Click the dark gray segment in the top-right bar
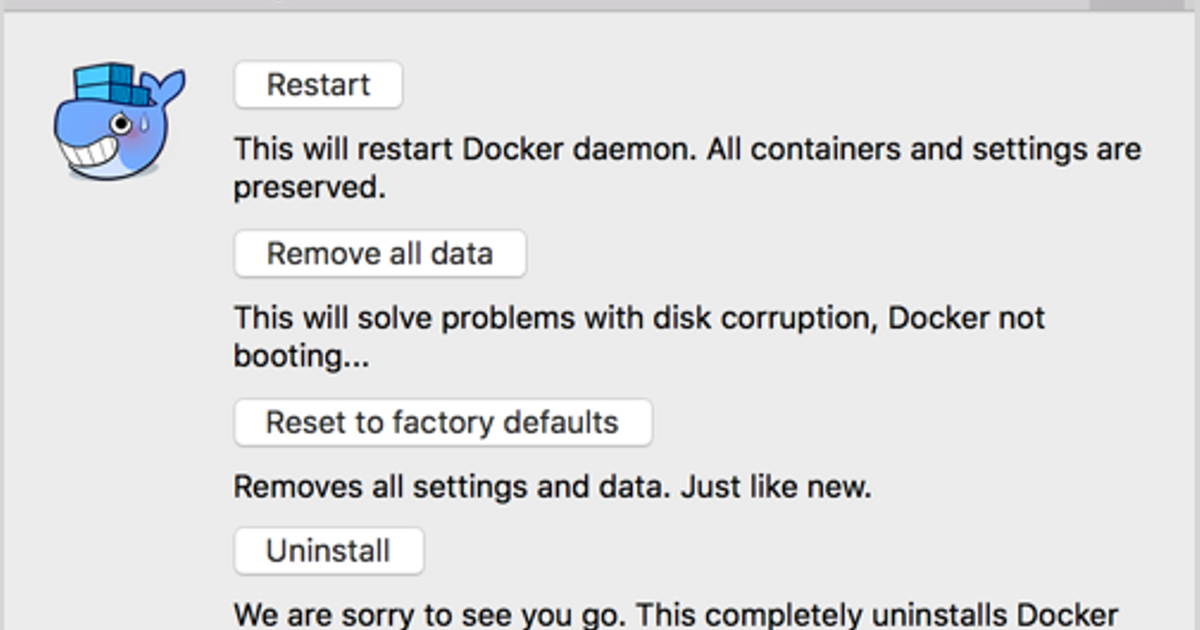The image size is (1200, 630). 1135,5
